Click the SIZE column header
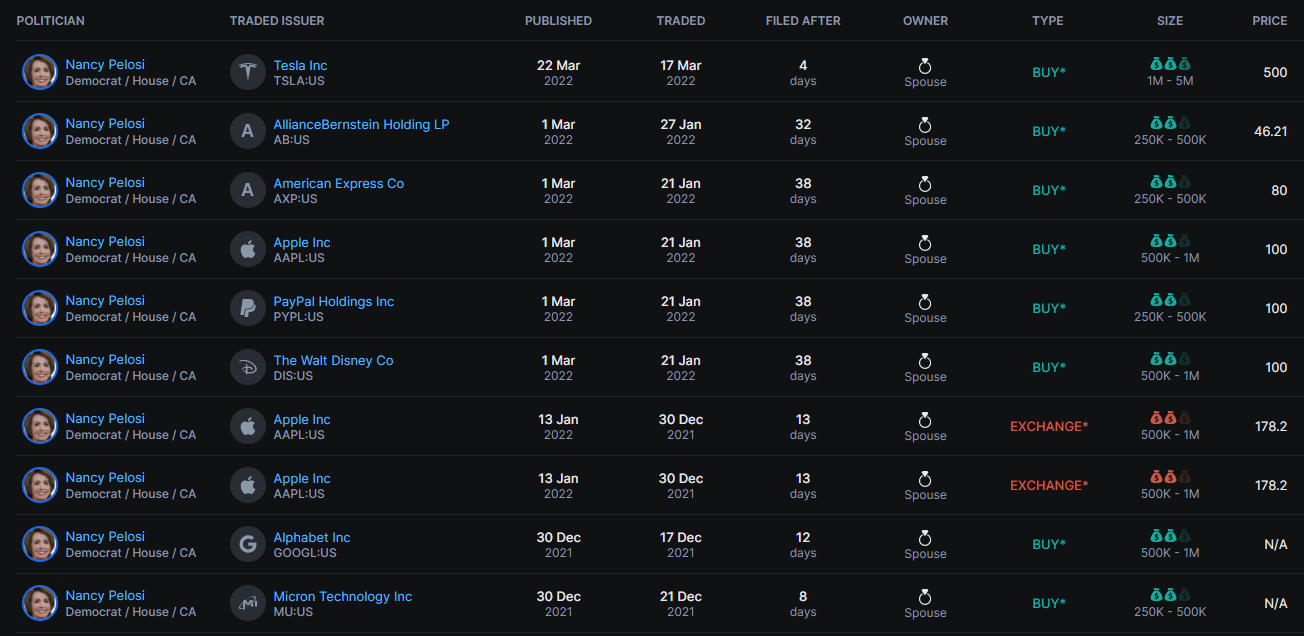Image resolution: width=1304 pixels, height=636 pixels. [x=1170, y=21]
